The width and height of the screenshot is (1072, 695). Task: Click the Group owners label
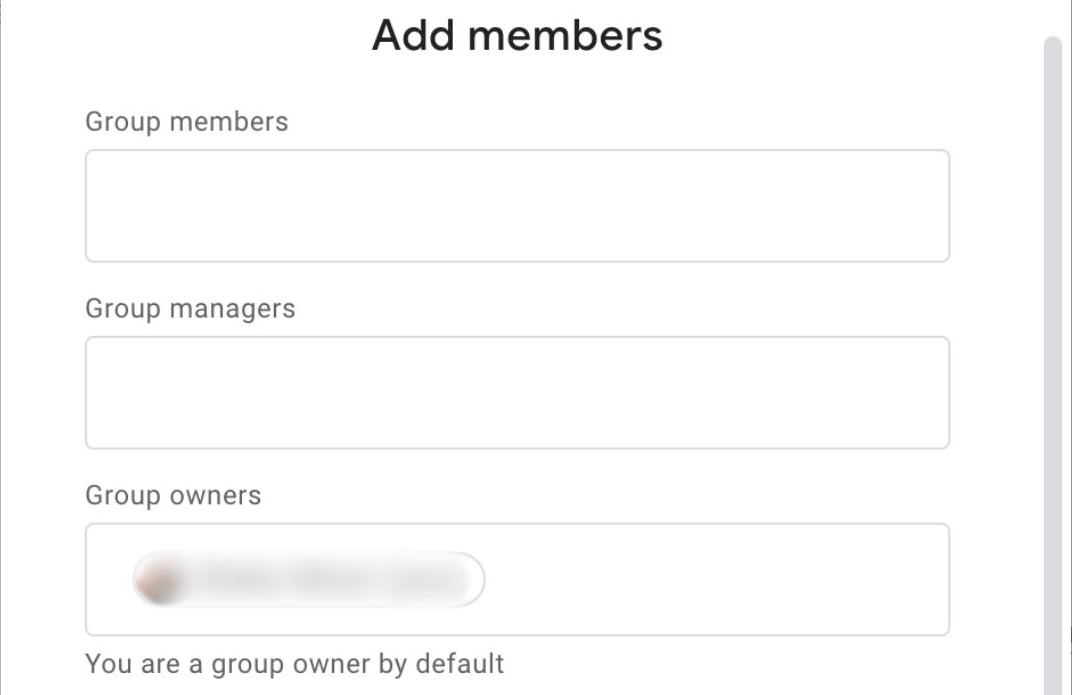tap(173, 495)
